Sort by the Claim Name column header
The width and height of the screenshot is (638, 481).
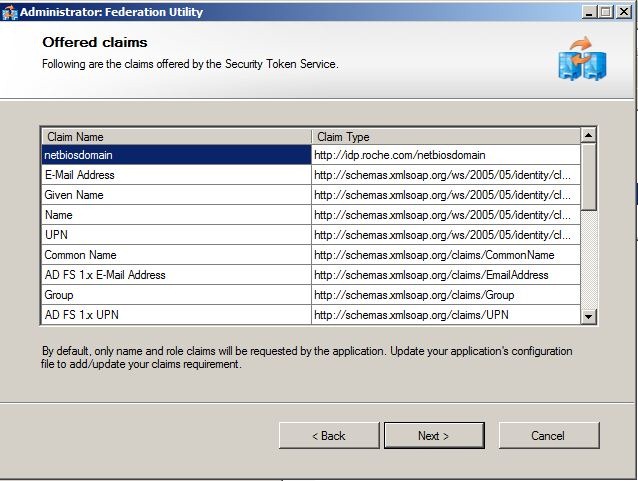(x=175, y=136)
